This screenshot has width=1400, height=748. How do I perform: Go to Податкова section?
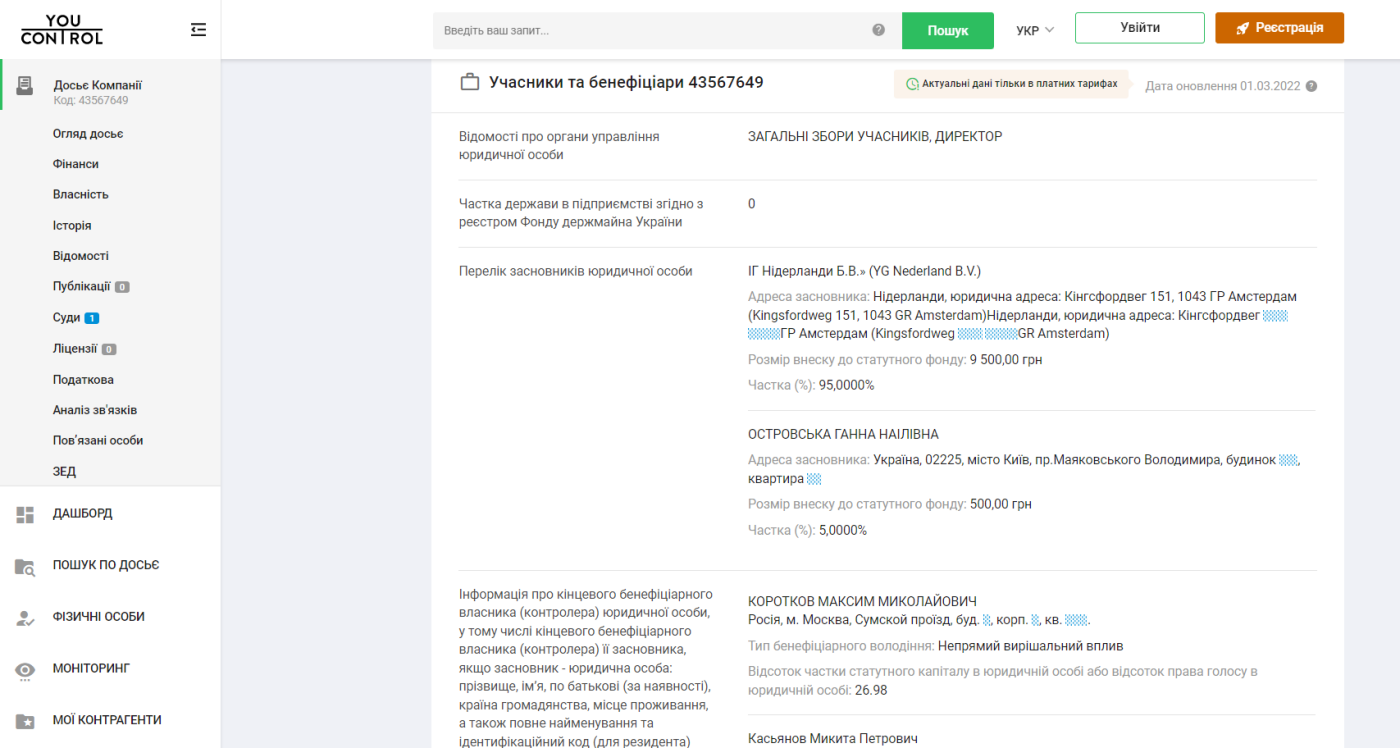[83, 380]
